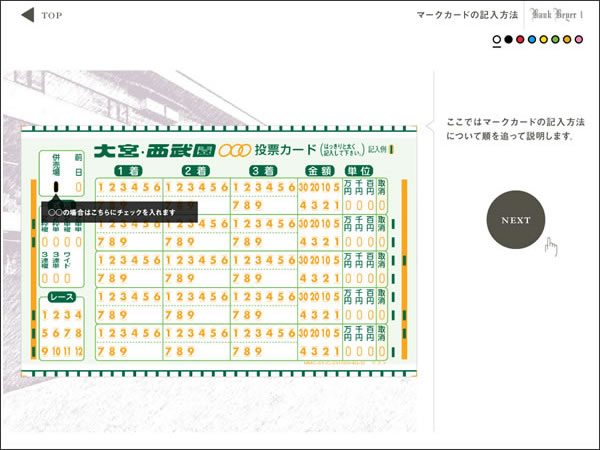The height and width of the screenshot is (450, 600).
Task: Choose the orange step dot
Action: click(567, 39)
